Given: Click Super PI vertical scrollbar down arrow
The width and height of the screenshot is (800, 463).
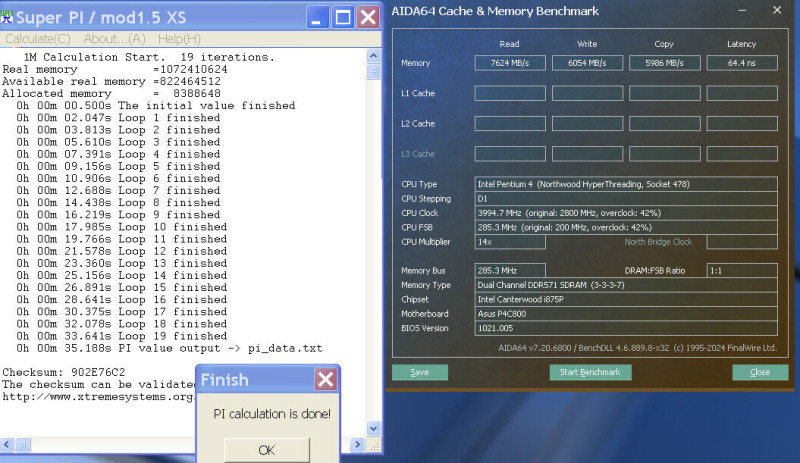Looking at the screenshot, I should click(x=373, y=428).
